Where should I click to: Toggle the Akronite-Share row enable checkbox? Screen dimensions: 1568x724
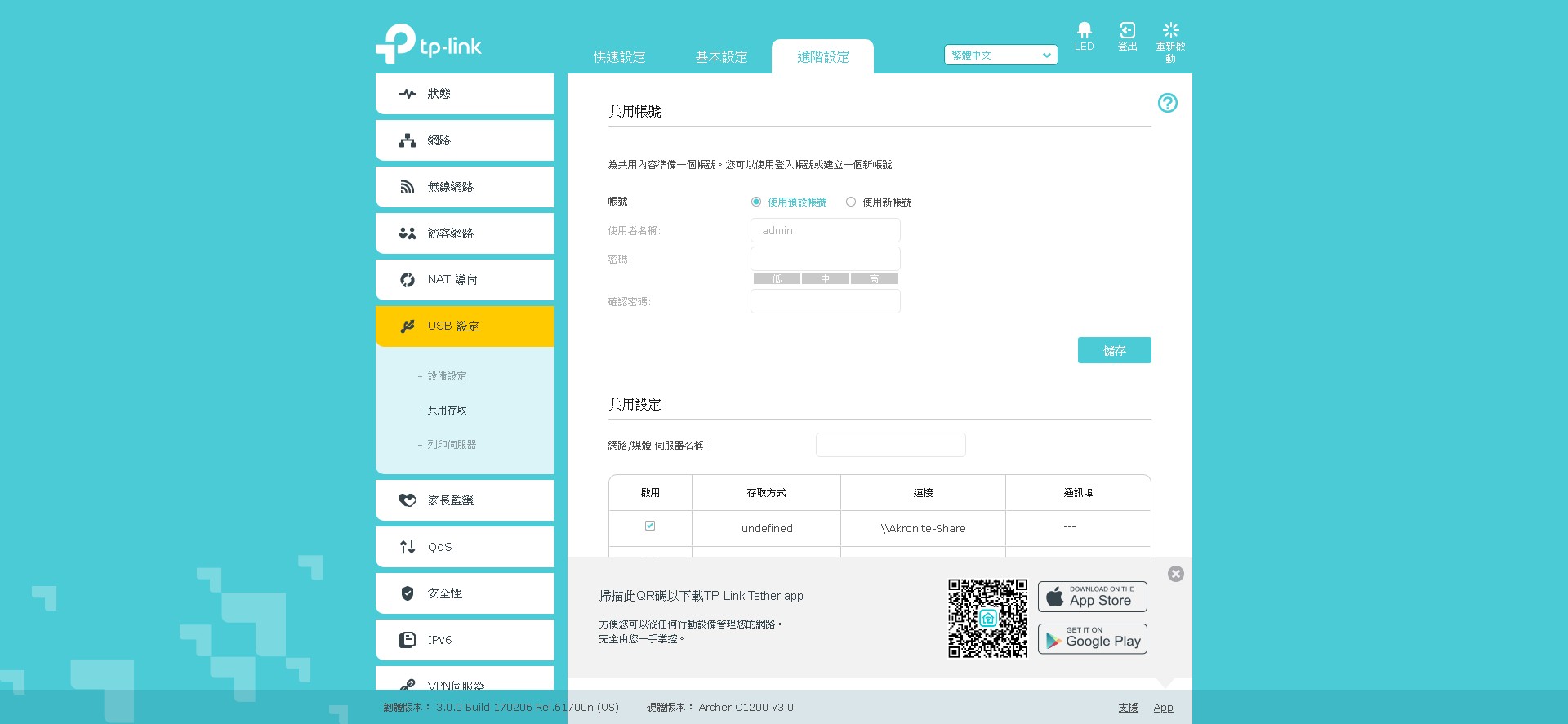650,526
